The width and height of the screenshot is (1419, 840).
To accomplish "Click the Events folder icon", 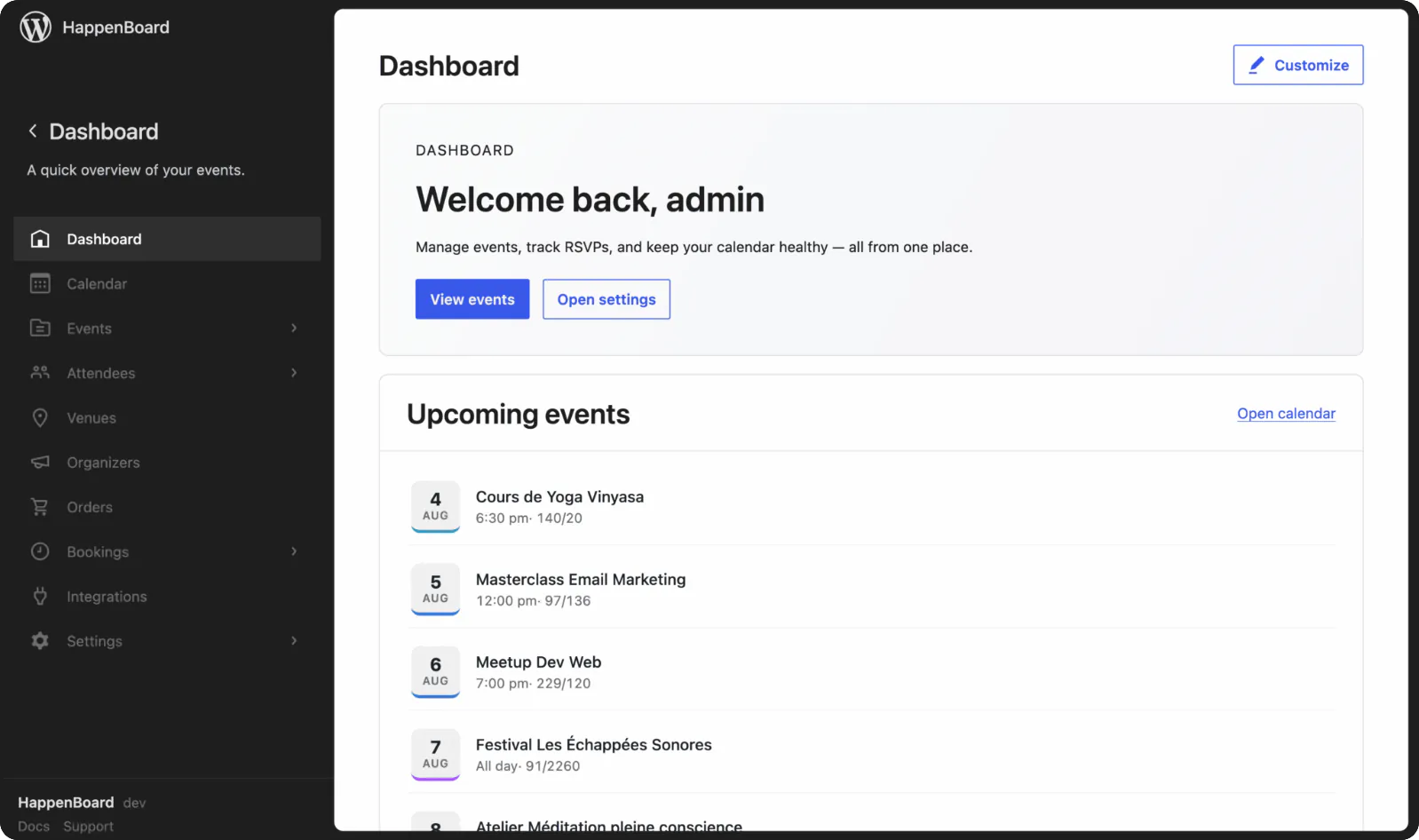I will (40, 329).
